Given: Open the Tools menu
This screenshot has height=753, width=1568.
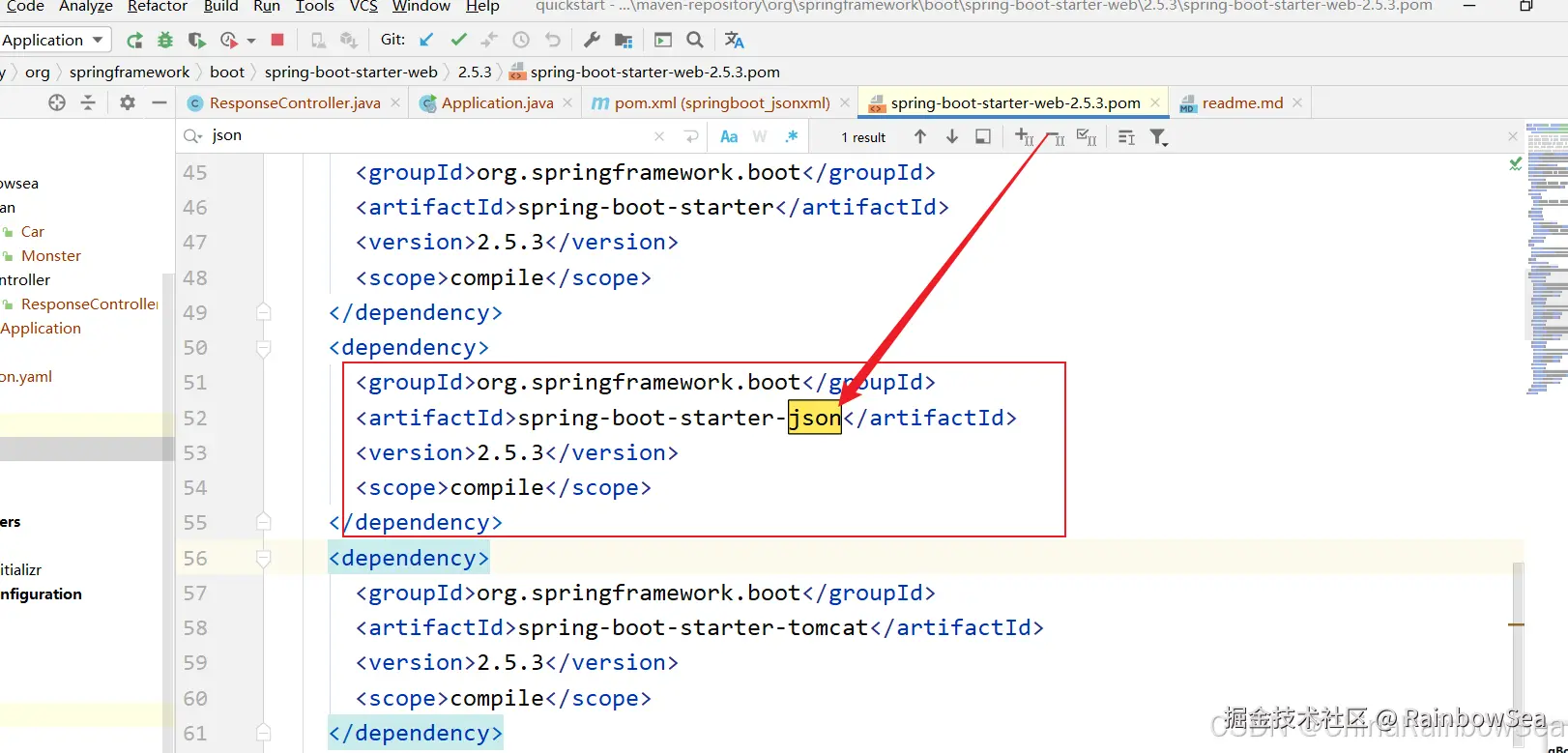Looking at the screenshot, I should (x=315, y=7).
